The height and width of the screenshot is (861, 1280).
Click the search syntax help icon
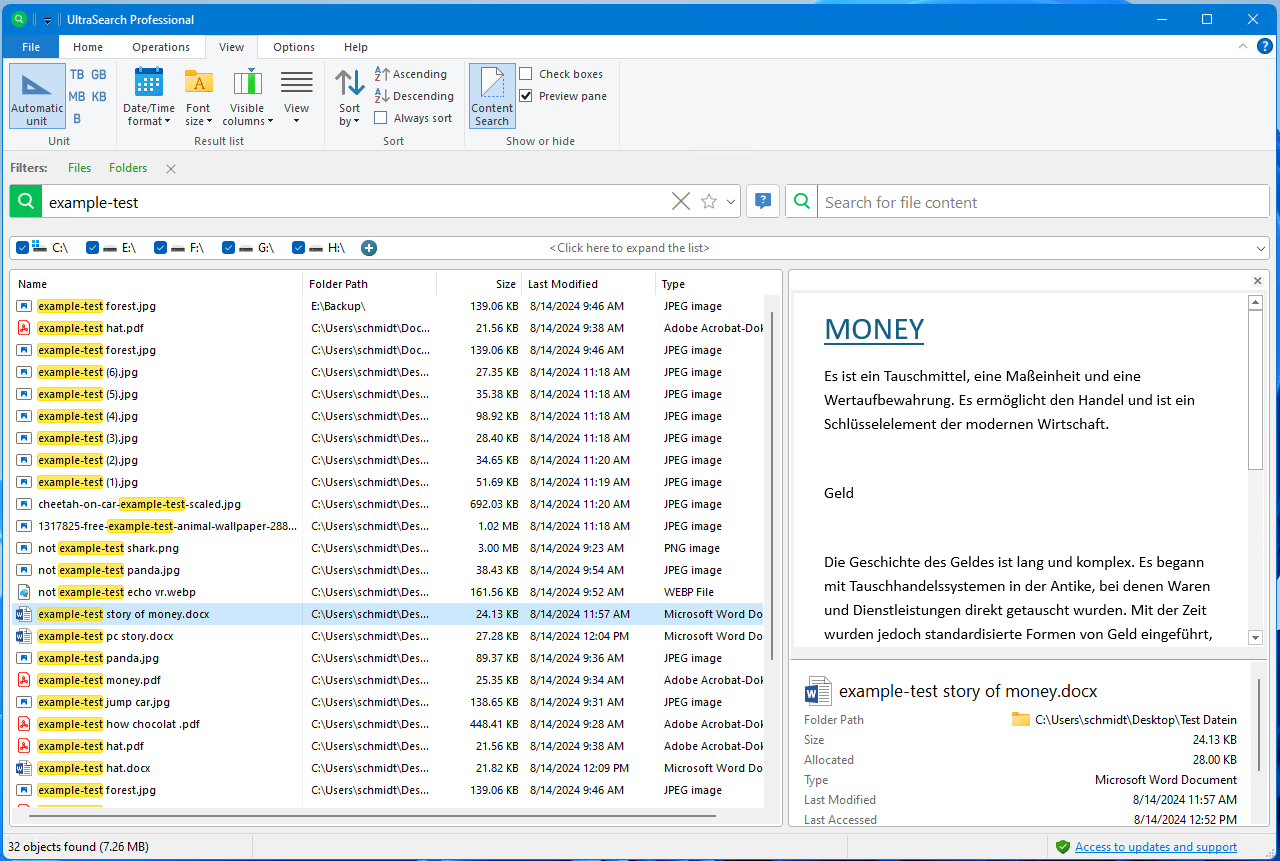point(763,202)
